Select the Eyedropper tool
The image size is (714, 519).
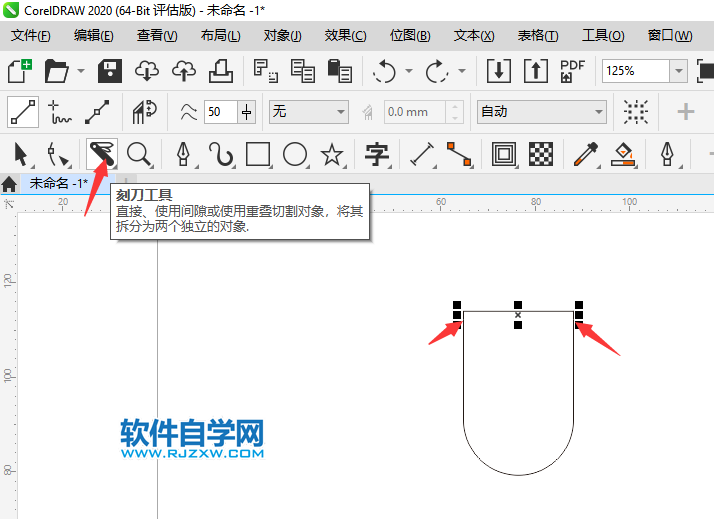coord(585,154)
